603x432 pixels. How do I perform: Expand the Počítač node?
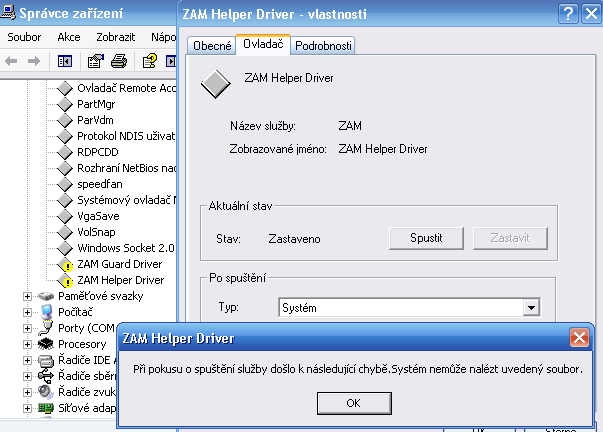pyautogui.click(x=27, y=312)
